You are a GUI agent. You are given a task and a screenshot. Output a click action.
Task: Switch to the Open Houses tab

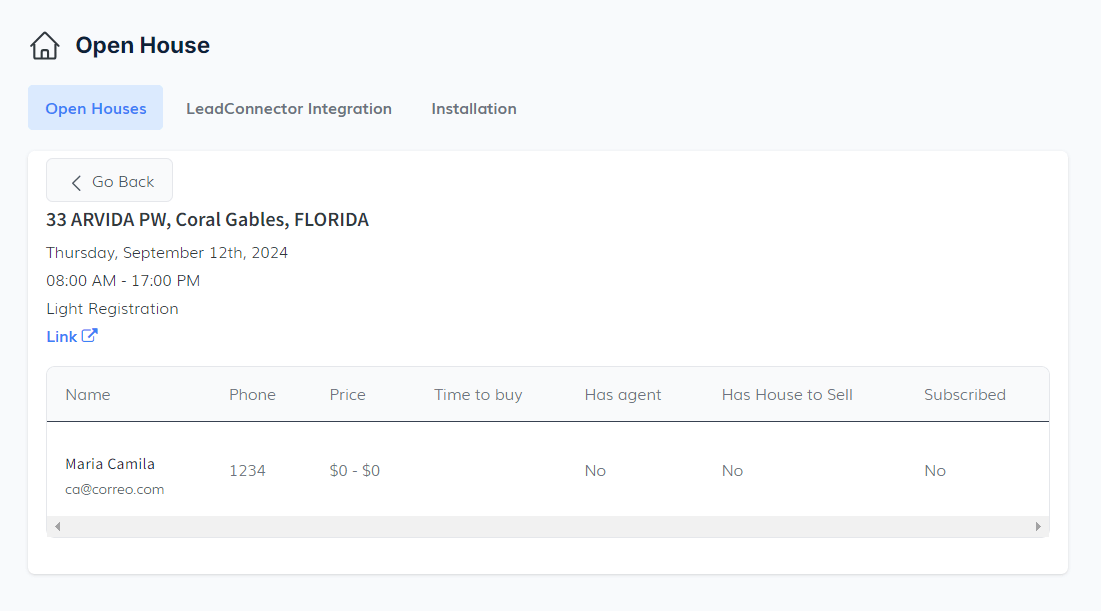[x=96, y=108]
